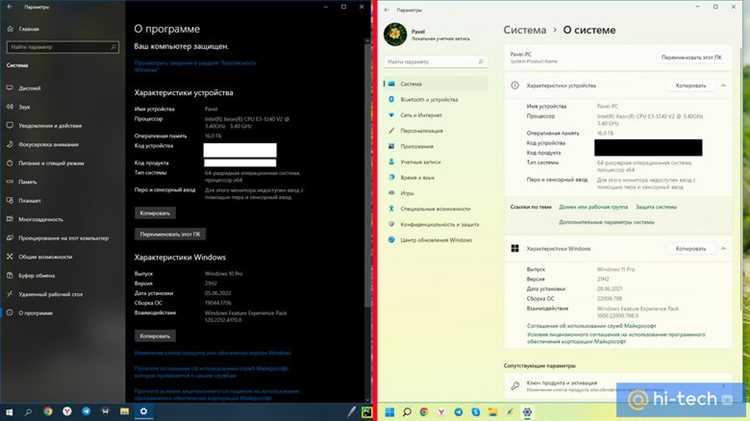The width and height of the screenshot is (750, 421).
Task: Open Сеть и Интернет in light sidebar
Action: [420, 115]
